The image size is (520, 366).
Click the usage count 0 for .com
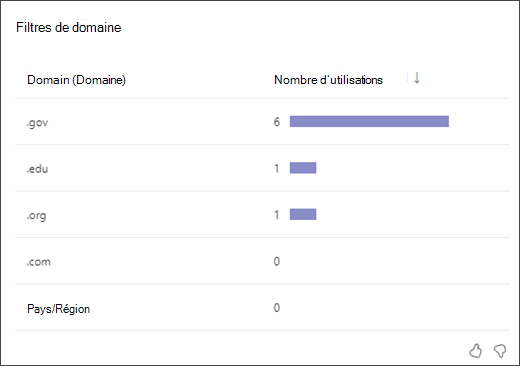point(277,261)
